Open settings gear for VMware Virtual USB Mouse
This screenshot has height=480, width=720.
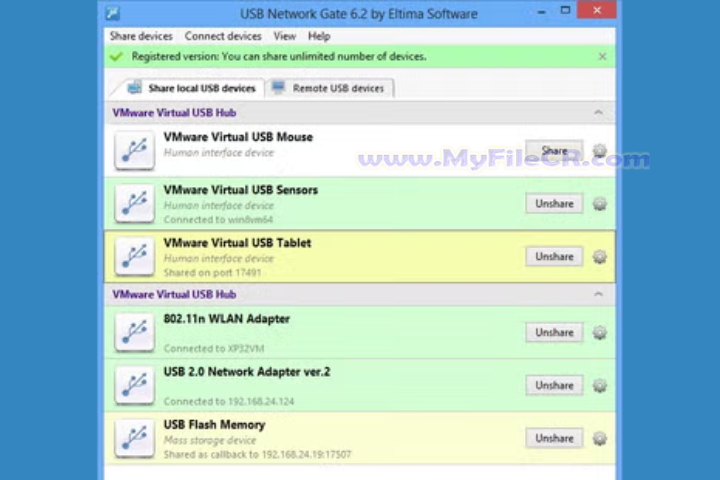click(599, 151)
